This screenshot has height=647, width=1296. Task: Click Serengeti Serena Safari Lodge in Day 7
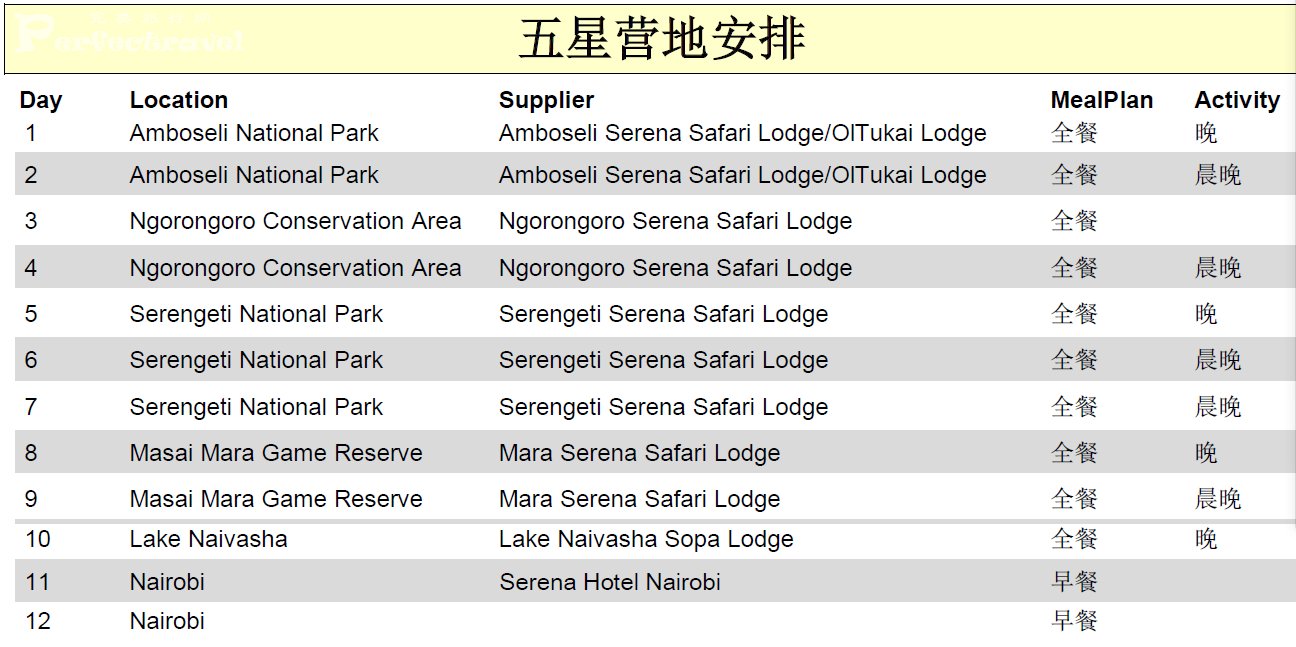point(664,407)
